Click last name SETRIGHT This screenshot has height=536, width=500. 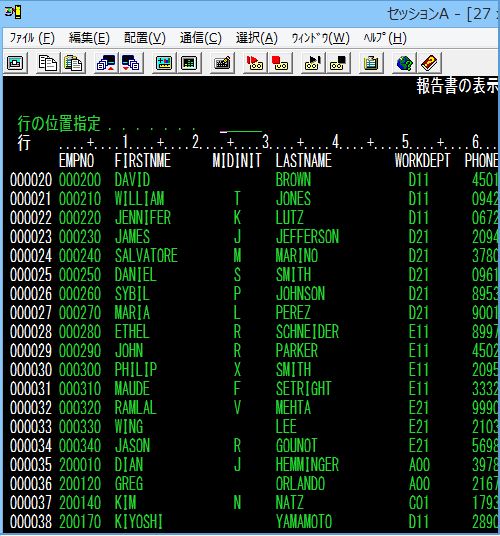tap(303, 388)
